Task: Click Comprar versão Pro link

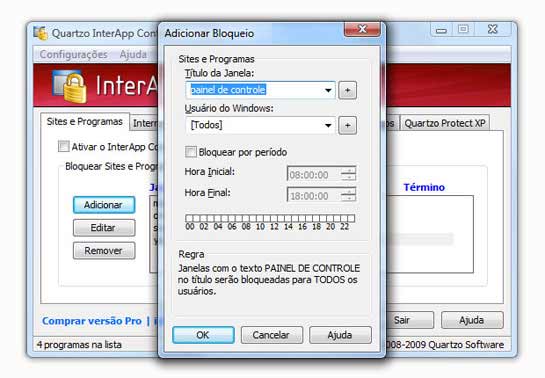Action: pyautogui.click(x=92, y=321)
